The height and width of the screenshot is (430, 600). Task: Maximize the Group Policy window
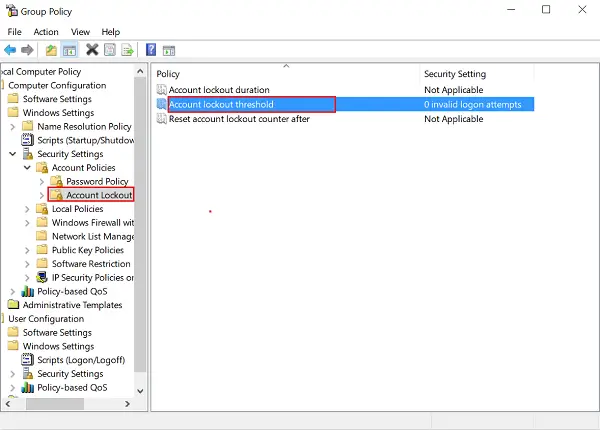(x=546, y=10)
